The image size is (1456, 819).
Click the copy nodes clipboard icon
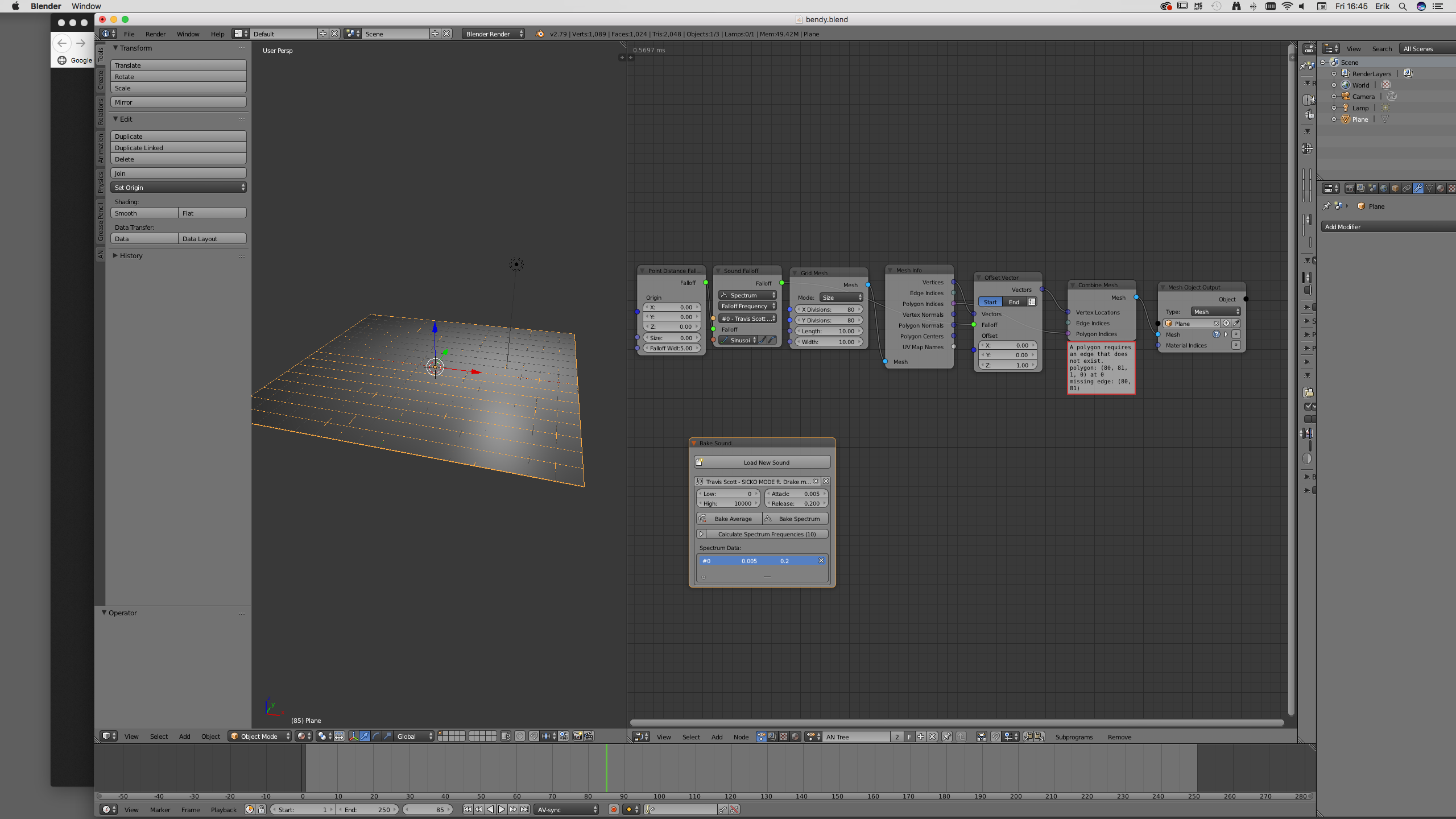1028,737
